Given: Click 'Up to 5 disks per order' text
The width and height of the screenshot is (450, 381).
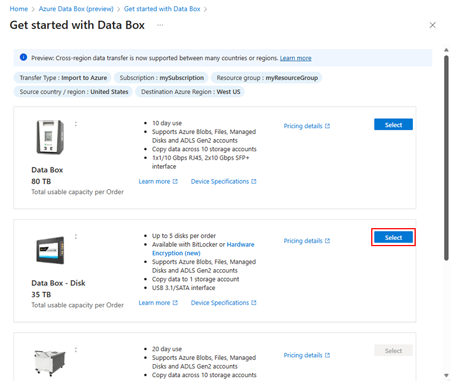Looking at the screenshot, I should pyautogui.click(x=184, y=236).
